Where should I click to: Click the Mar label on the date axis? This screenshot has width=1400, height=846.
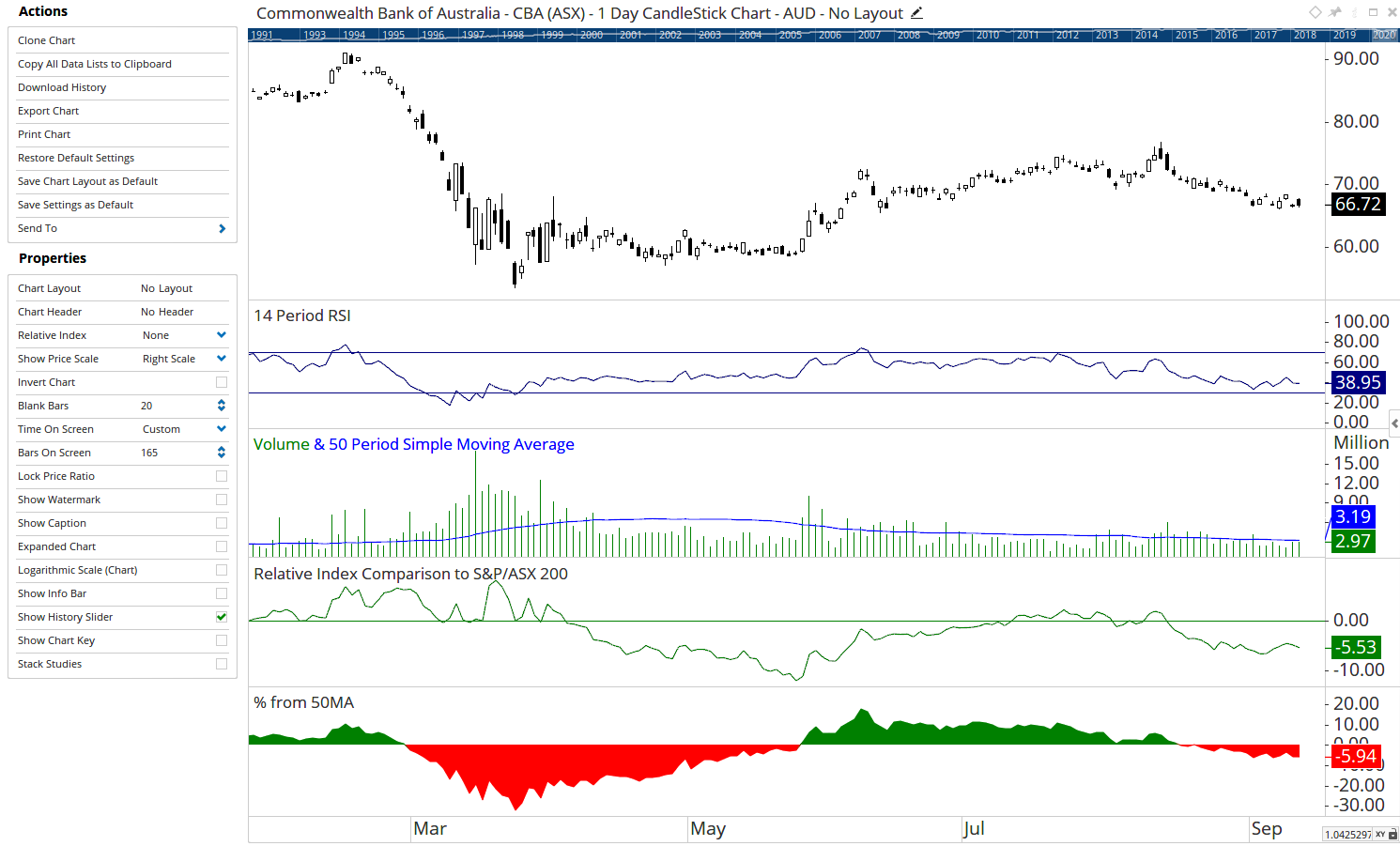point(430,828)
